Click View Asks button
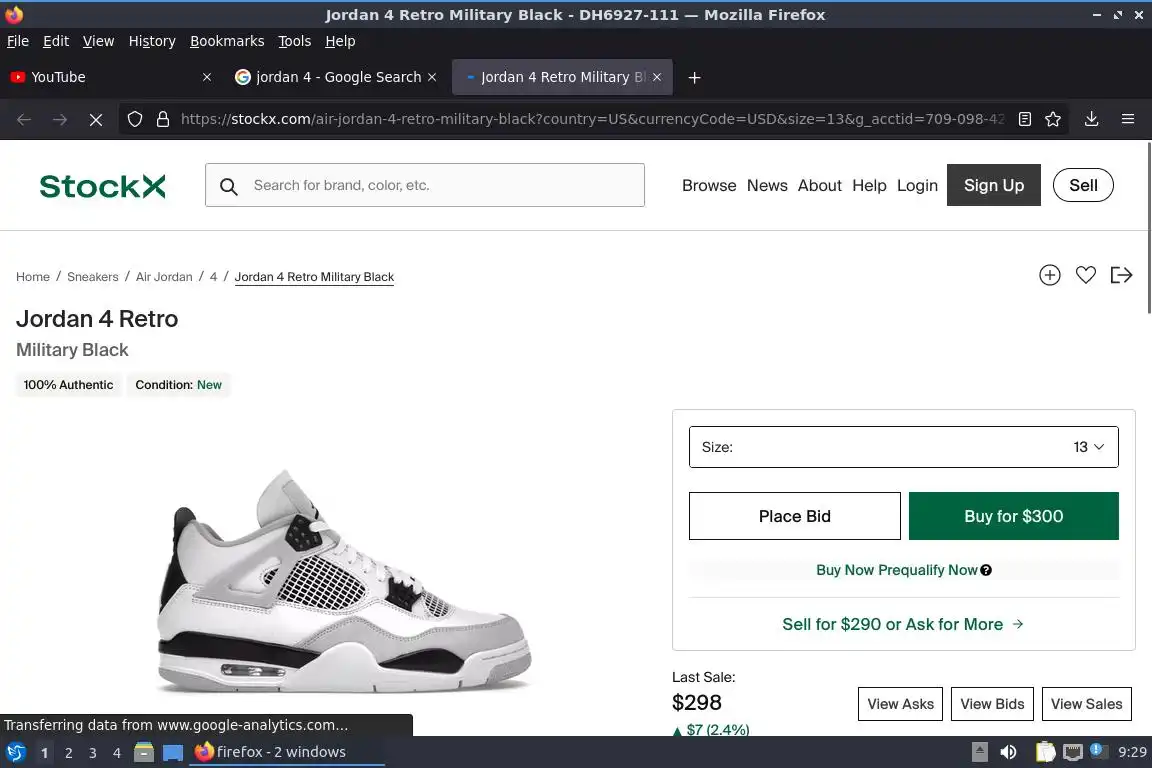This screenshot has height=768, width=1152. point(900,704)
